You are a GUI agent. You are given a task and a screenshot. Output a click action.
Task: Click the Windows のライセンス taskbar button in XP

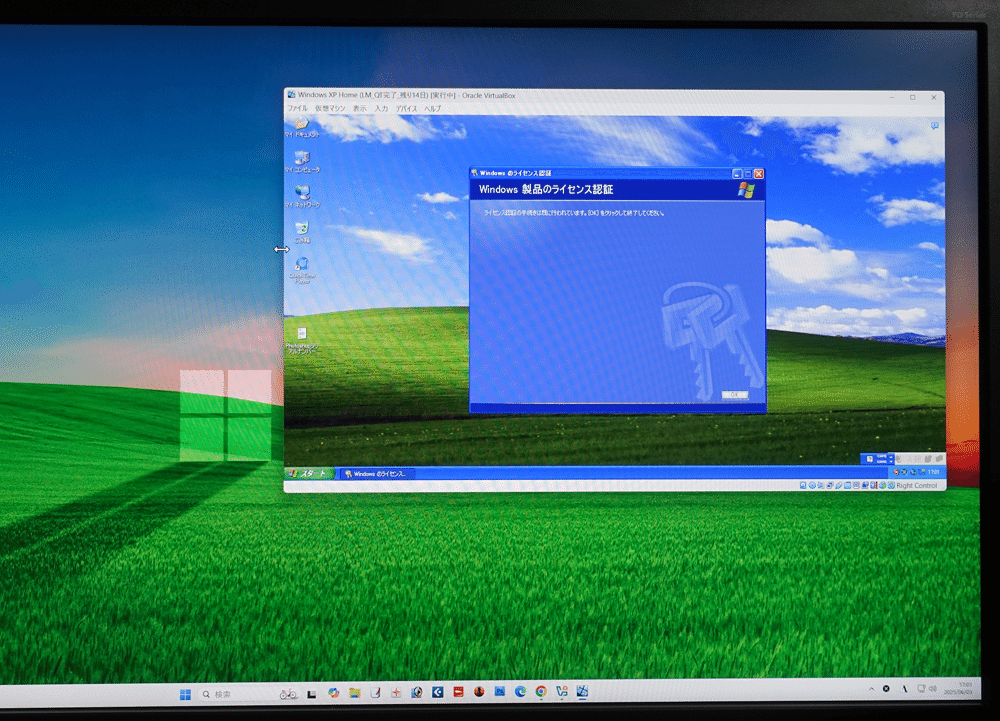tap(378, 474)
